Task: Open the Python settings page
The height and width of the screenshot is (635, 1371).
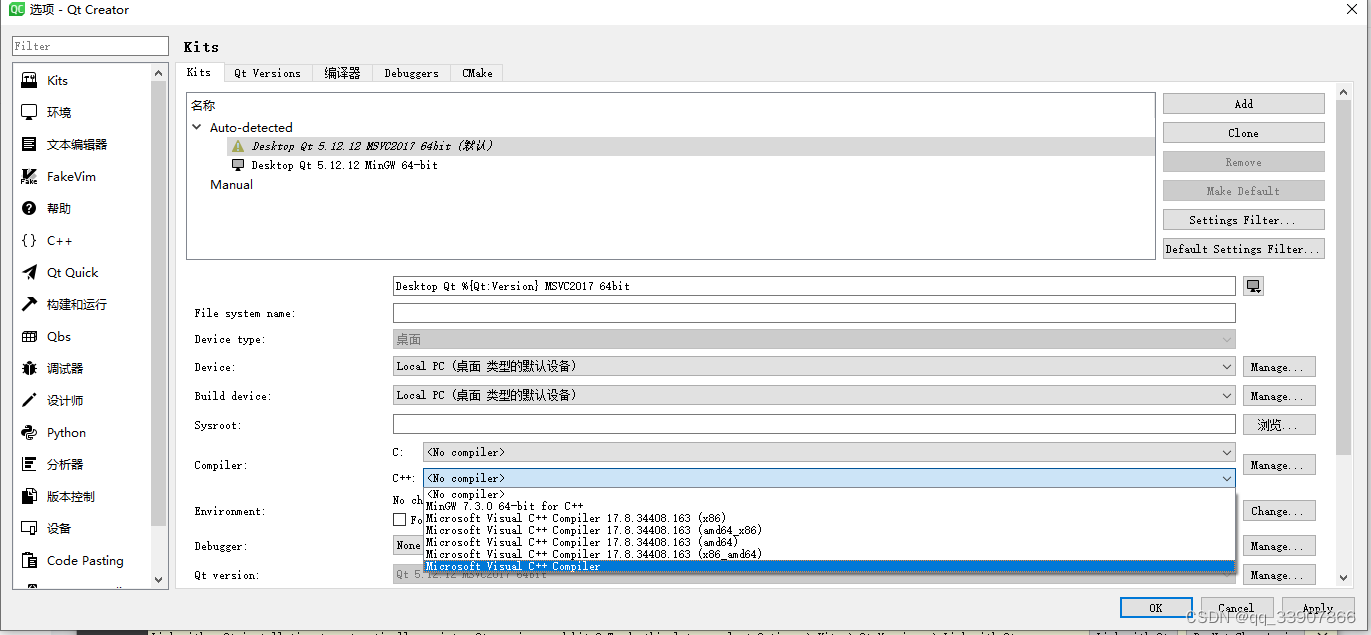Action: coord(65,432)
